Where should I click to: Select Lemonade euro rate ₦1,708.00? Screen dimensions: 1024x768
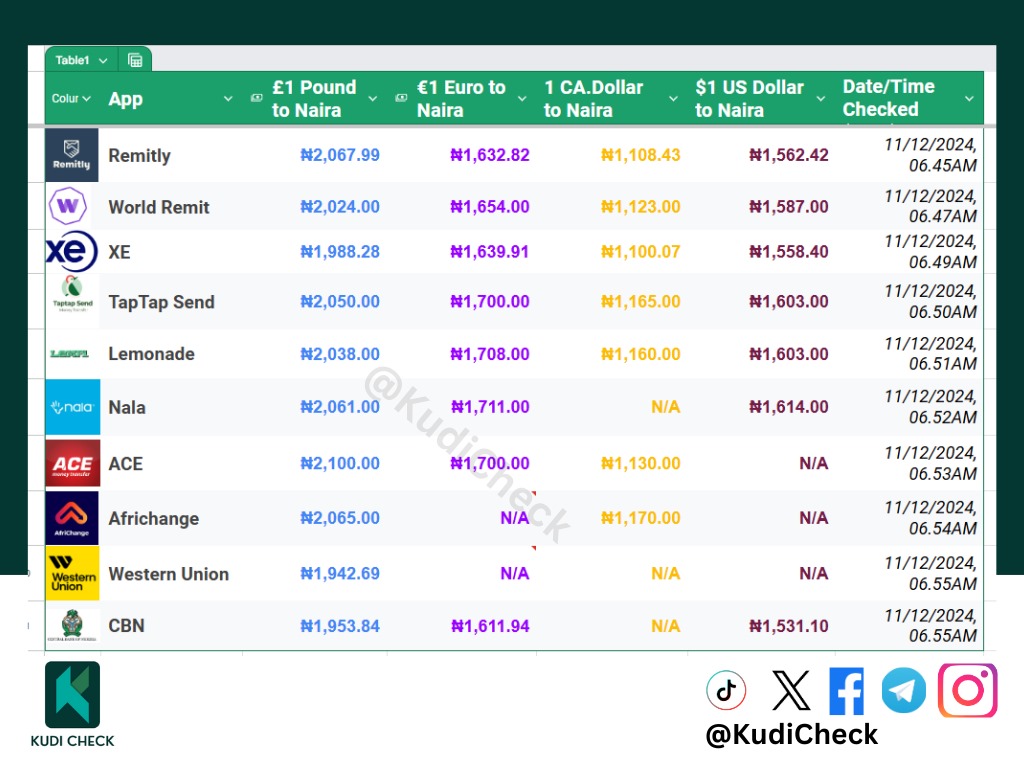pyautogui.click(x=490, y=354)
